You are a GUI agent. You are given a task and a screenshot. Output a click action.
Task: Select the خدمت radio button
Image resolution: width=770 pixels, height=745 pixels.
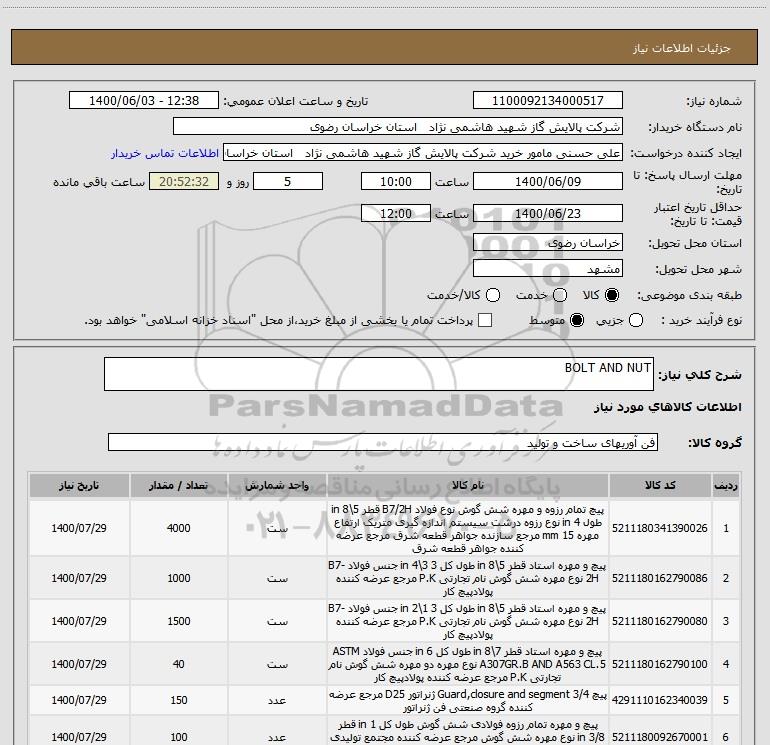(560, 295)
